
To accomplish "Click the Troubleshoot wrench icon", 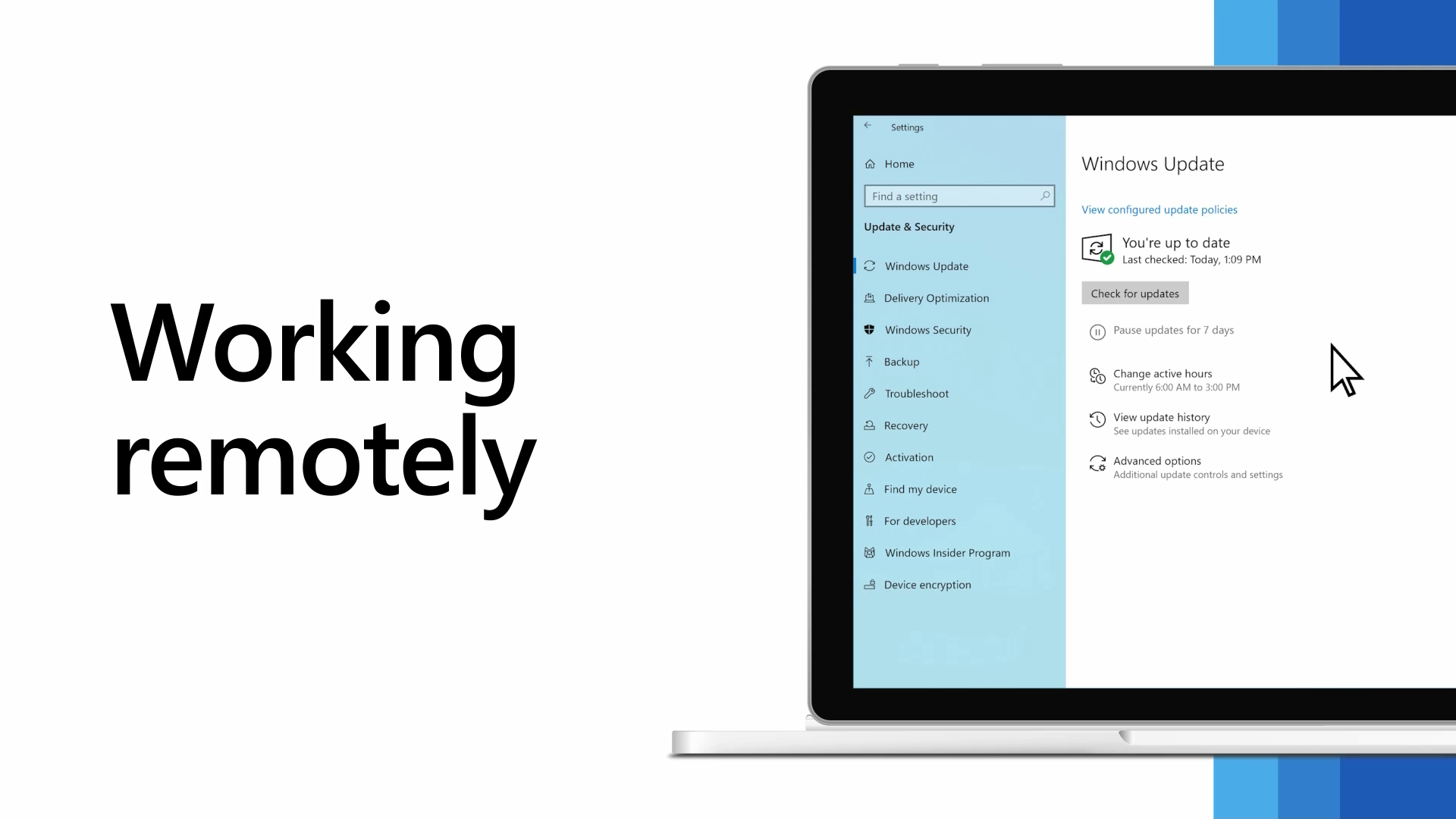I will click(869, 393).
